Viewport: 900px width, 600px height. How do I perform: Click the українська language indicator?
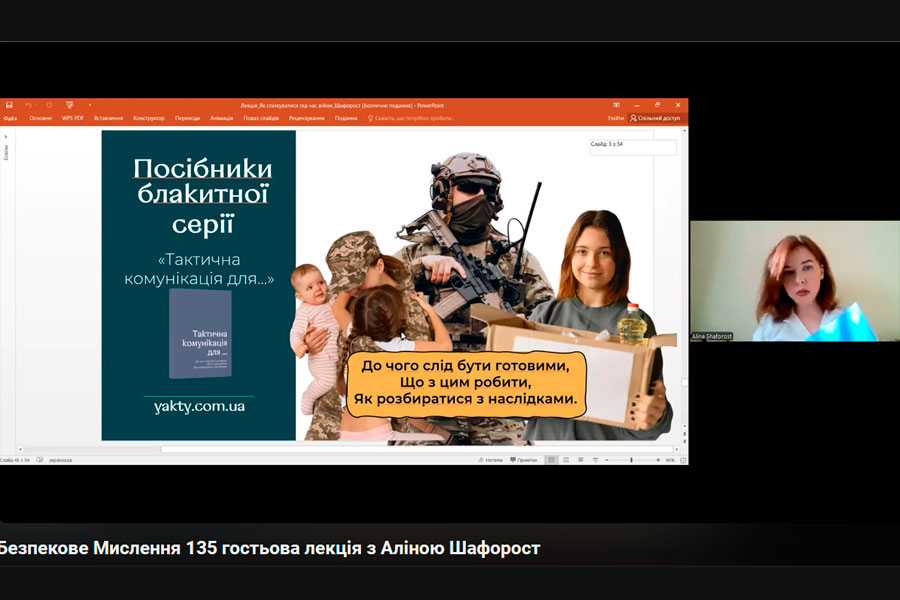60,460
